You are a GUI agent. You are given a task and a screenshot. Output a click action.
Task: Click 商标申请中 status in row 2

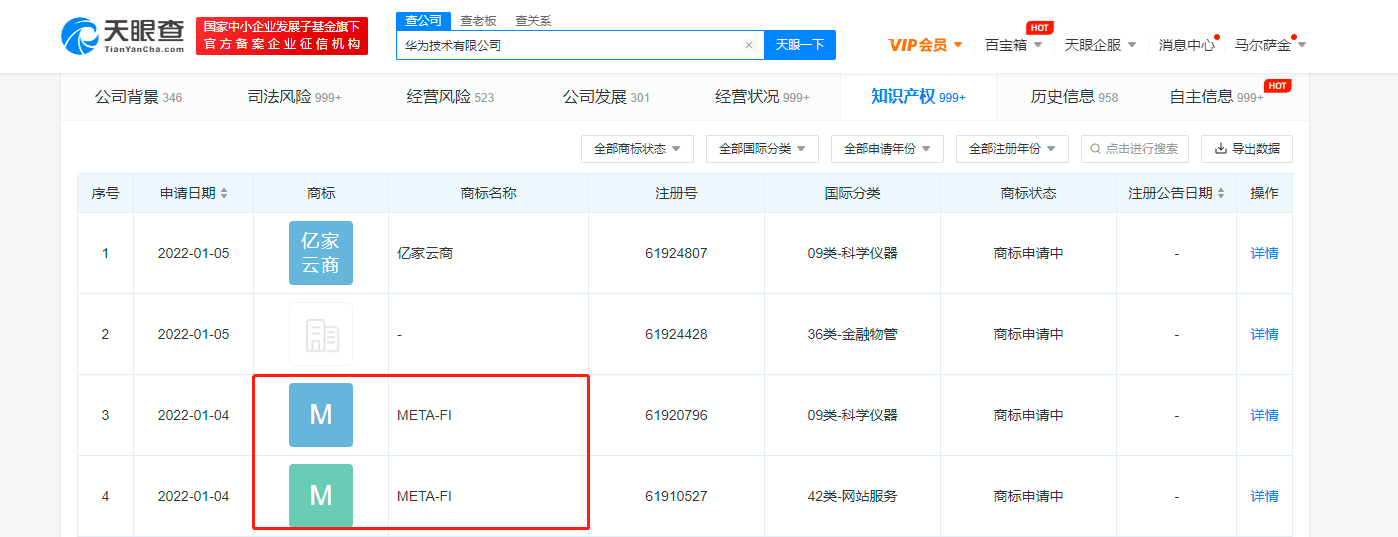(x=1028, y=334)
